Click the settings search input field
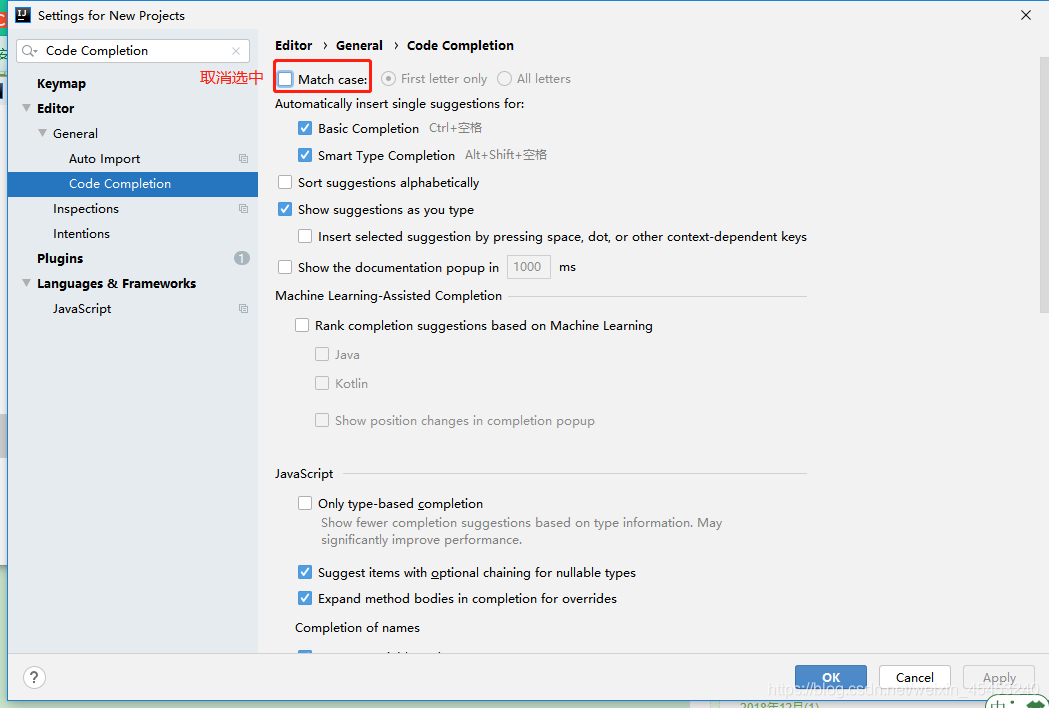 [133, 51]
